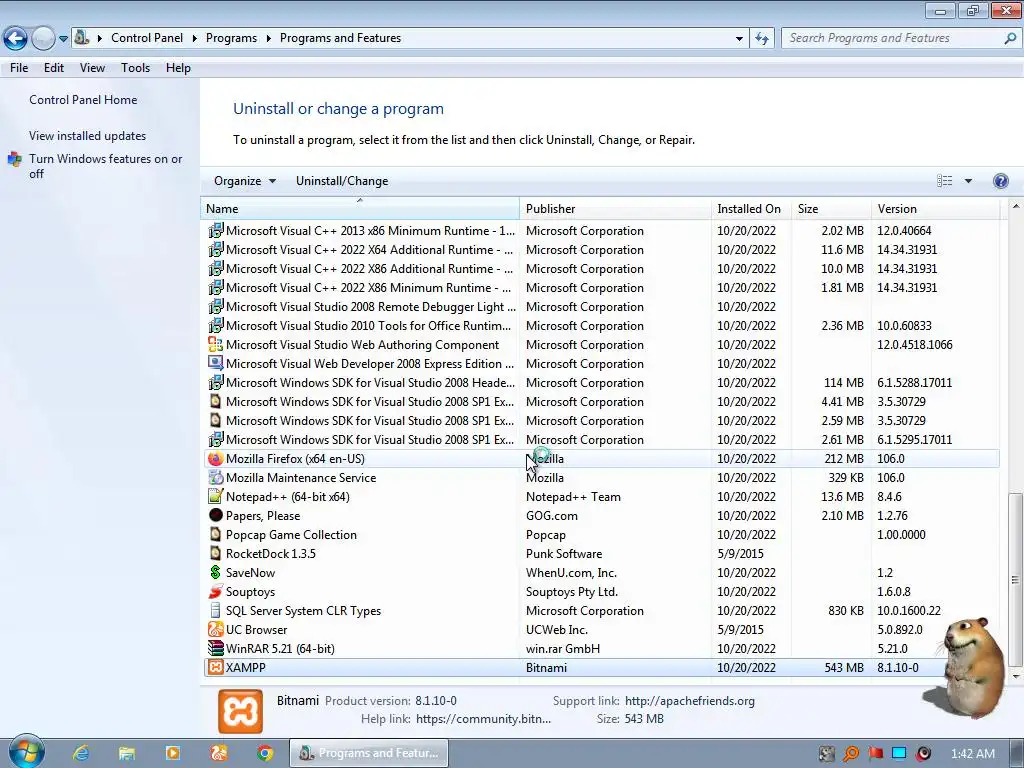Go to Control Panel Home
This screenshot has width=1024, height=768.
(83, 100)
